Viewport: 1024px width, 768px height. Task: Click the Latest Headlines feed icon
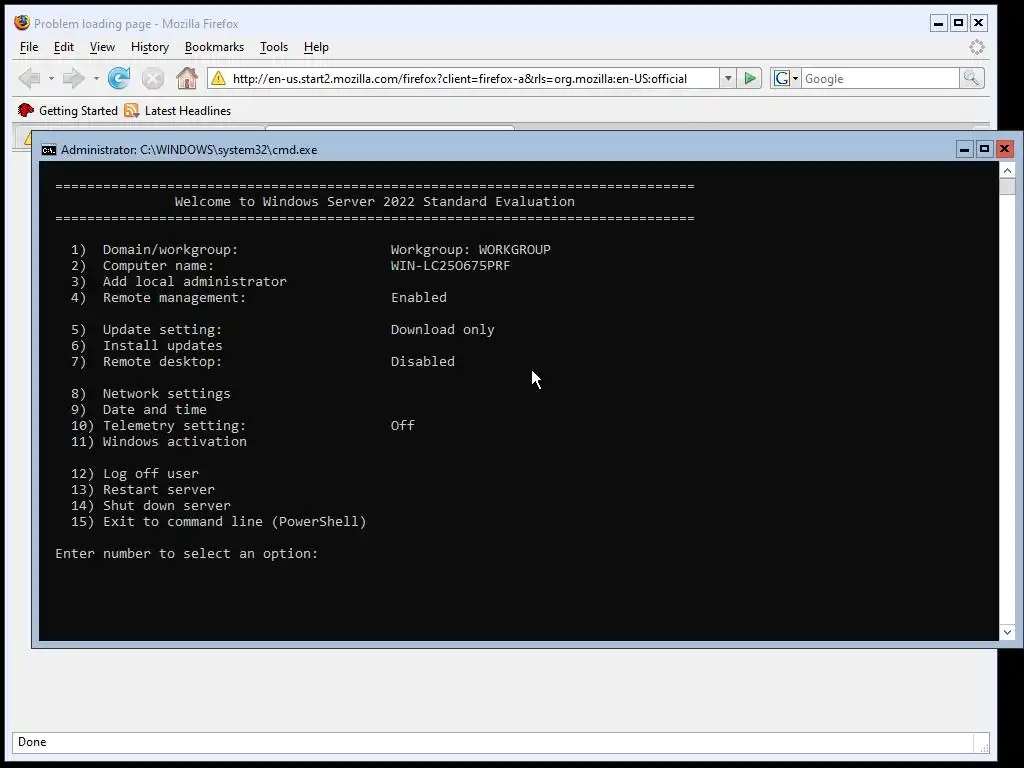(132, 110)
